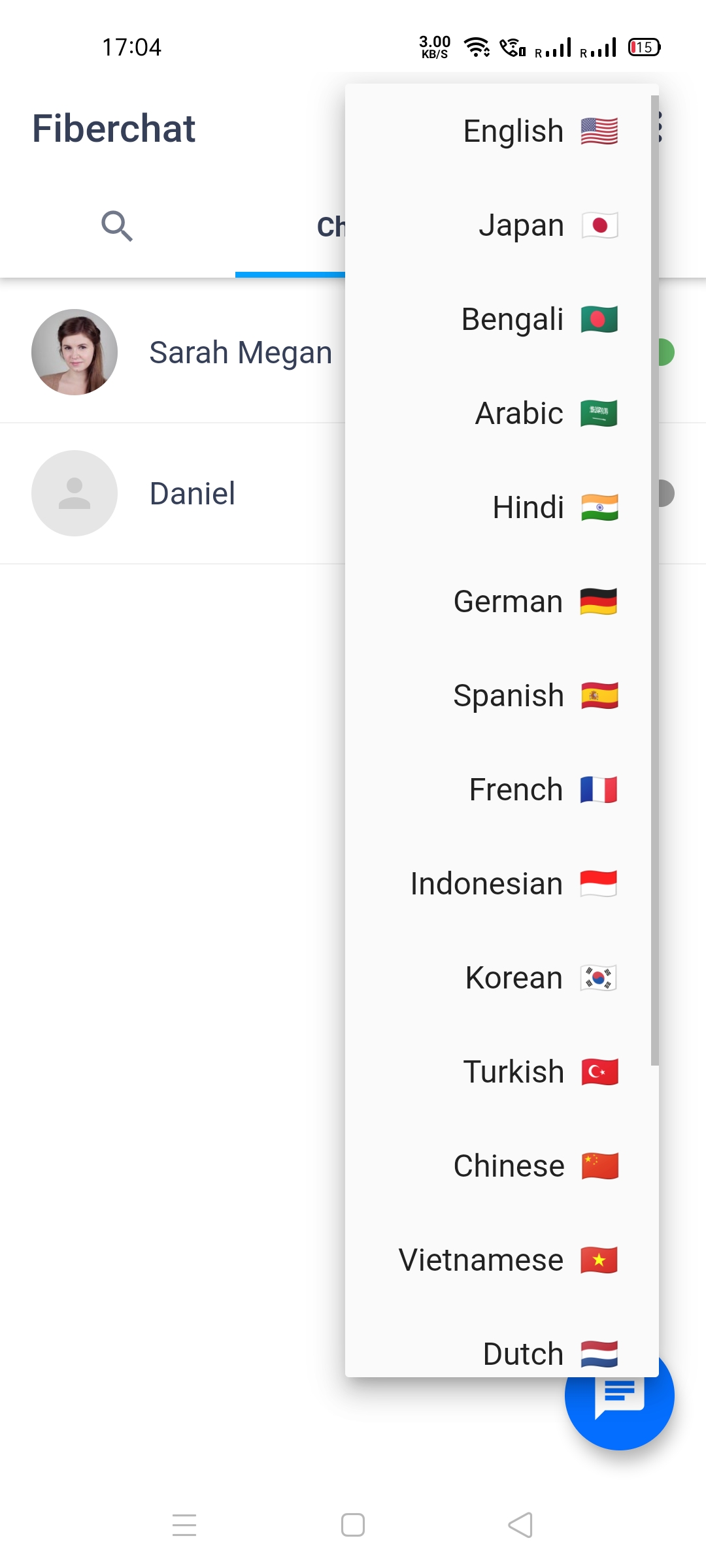Open the search magnifier icon
Screen dimensions: 706x1568
tap(117, 226)
